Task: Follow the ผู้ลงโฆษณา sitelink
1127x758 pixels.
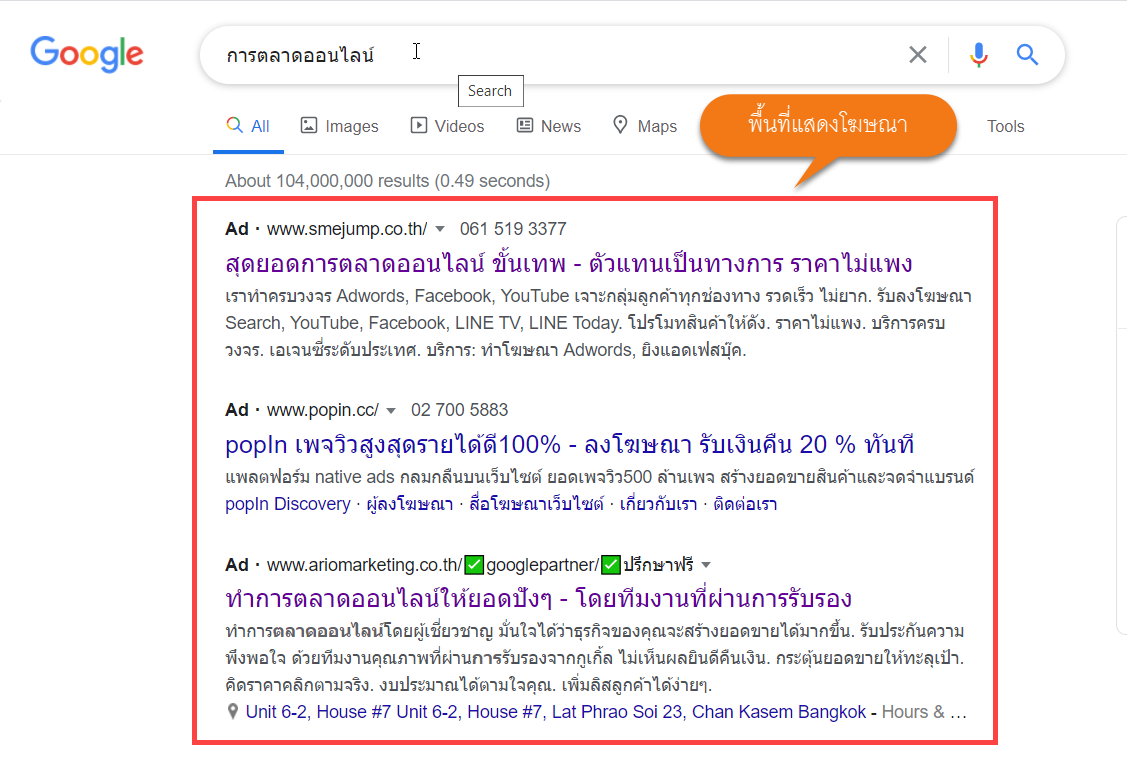Action: click(x=410, y=504)
